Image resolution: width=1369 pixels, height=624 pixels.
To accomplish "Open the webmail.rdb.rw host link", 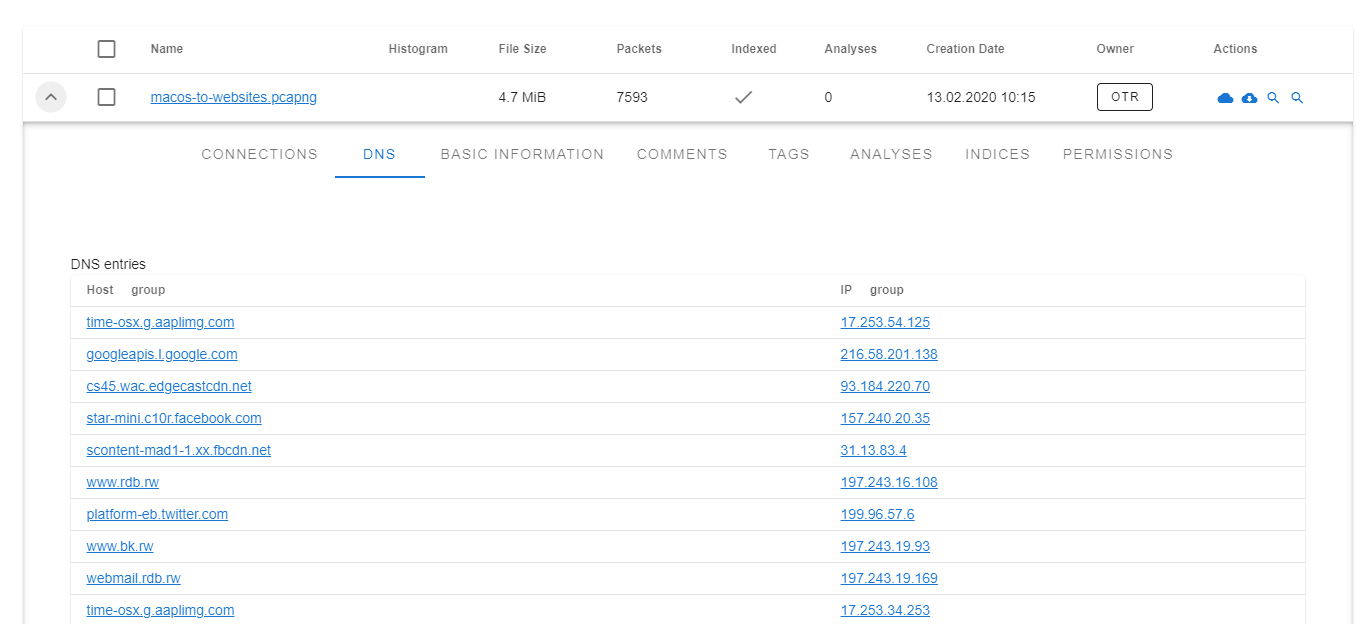I will [134, 579].
